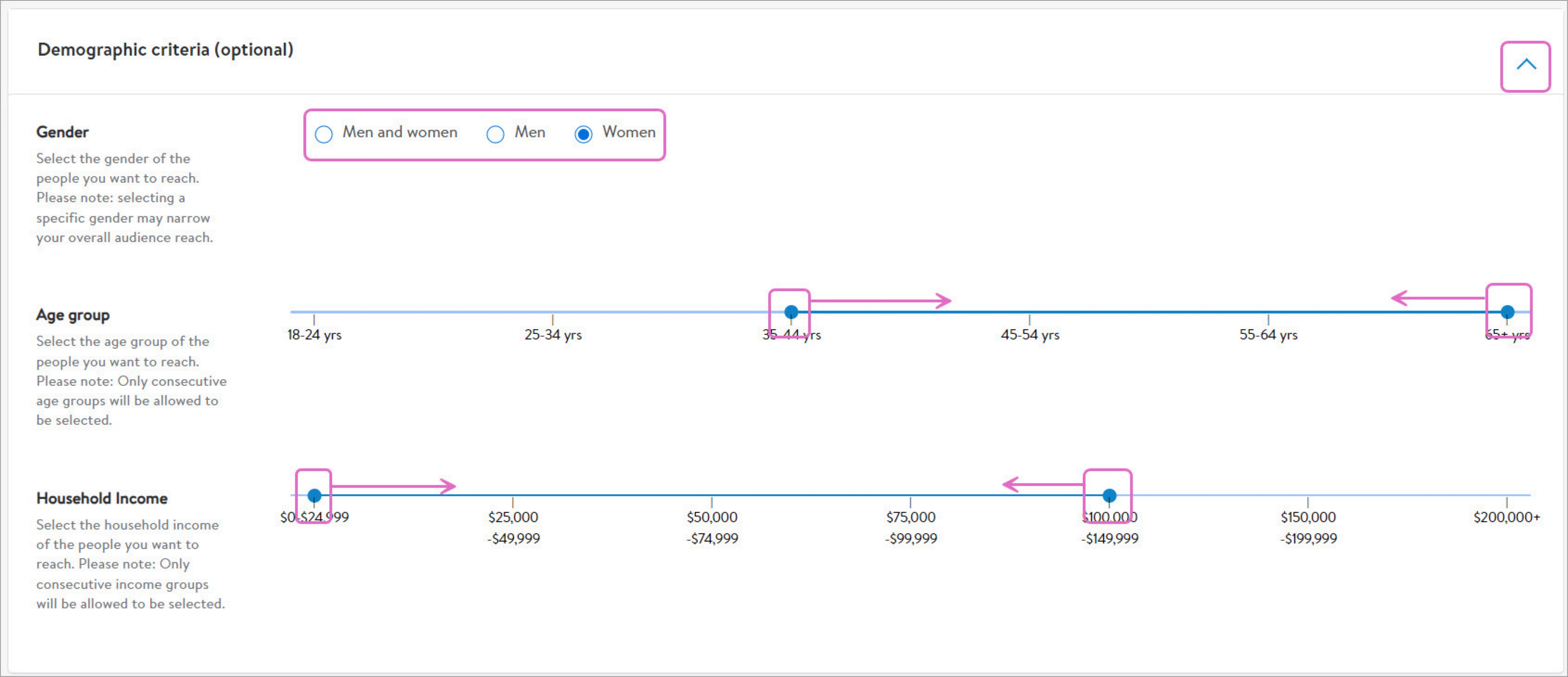1568x677 pixels.
Task: Select the Men and women radio button
Action: 324,134
